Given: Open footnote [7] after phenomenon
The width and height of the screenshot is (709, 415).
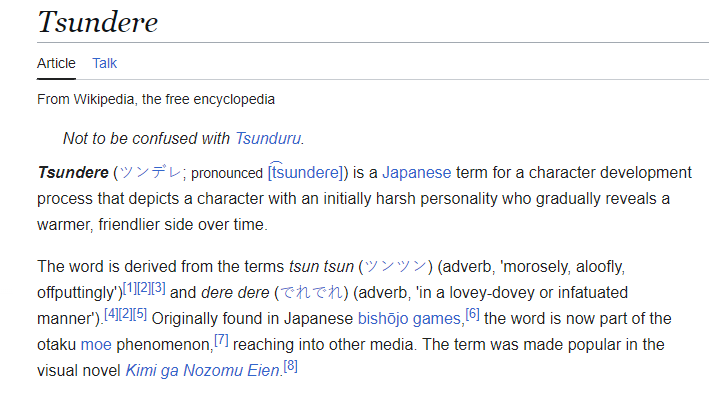Looking at the screenshot, I should [x=221, y=340].
